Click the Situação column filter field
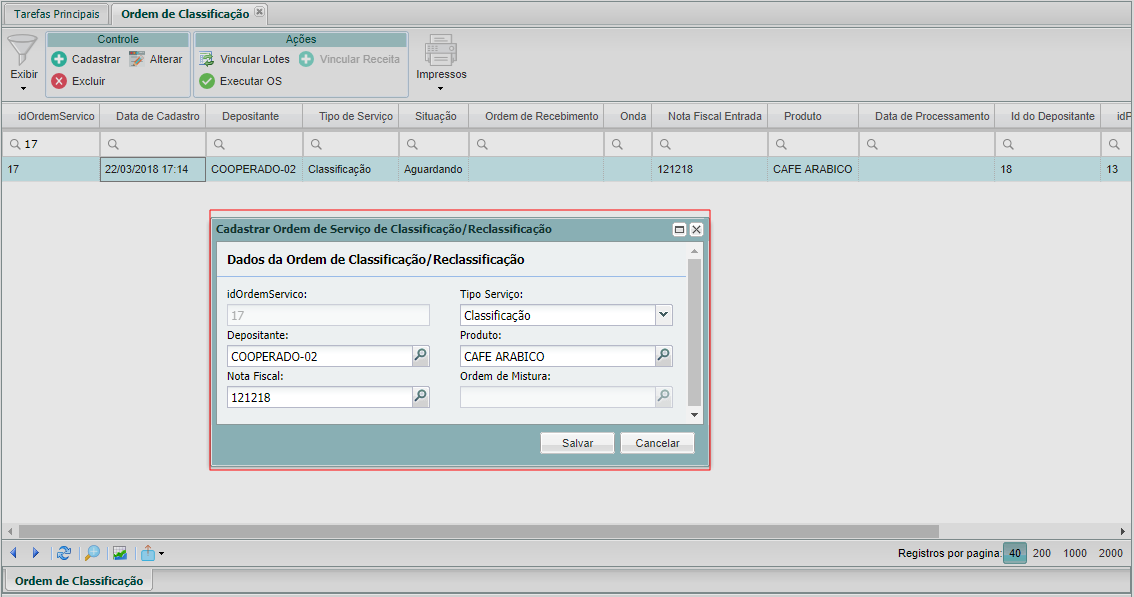Viewport: 1134px width, 597px height. point(434,144)
